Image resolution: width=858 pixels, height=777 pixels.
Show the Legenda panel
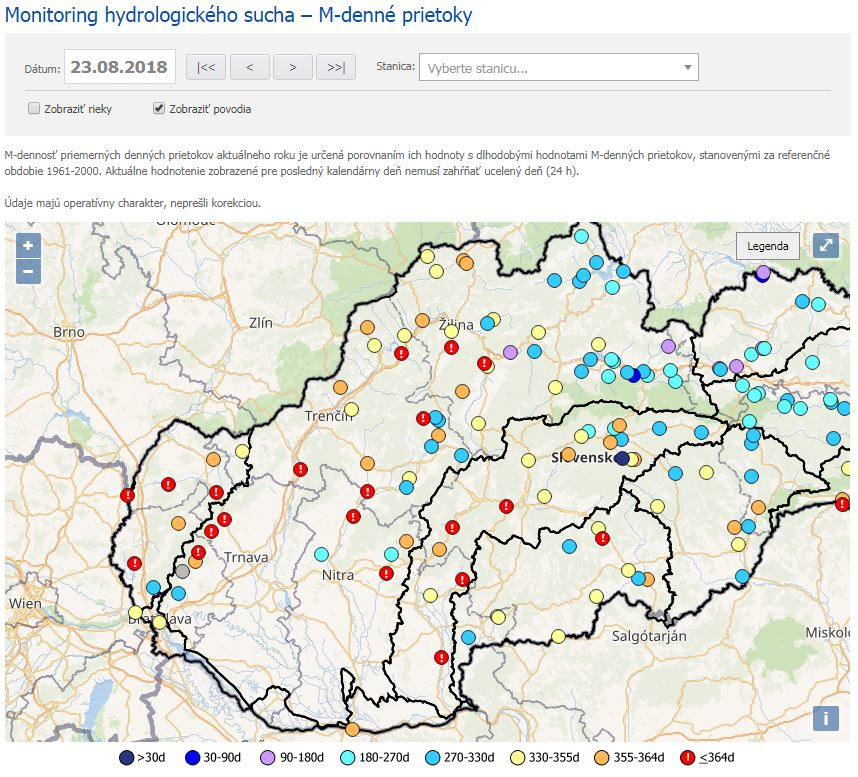click(x=767, y=246)
